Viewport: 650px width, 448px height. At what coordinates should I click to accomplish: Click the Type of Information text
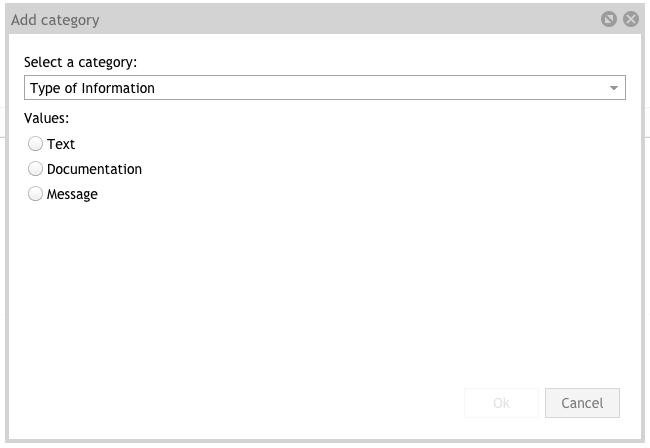coord(92,88)
